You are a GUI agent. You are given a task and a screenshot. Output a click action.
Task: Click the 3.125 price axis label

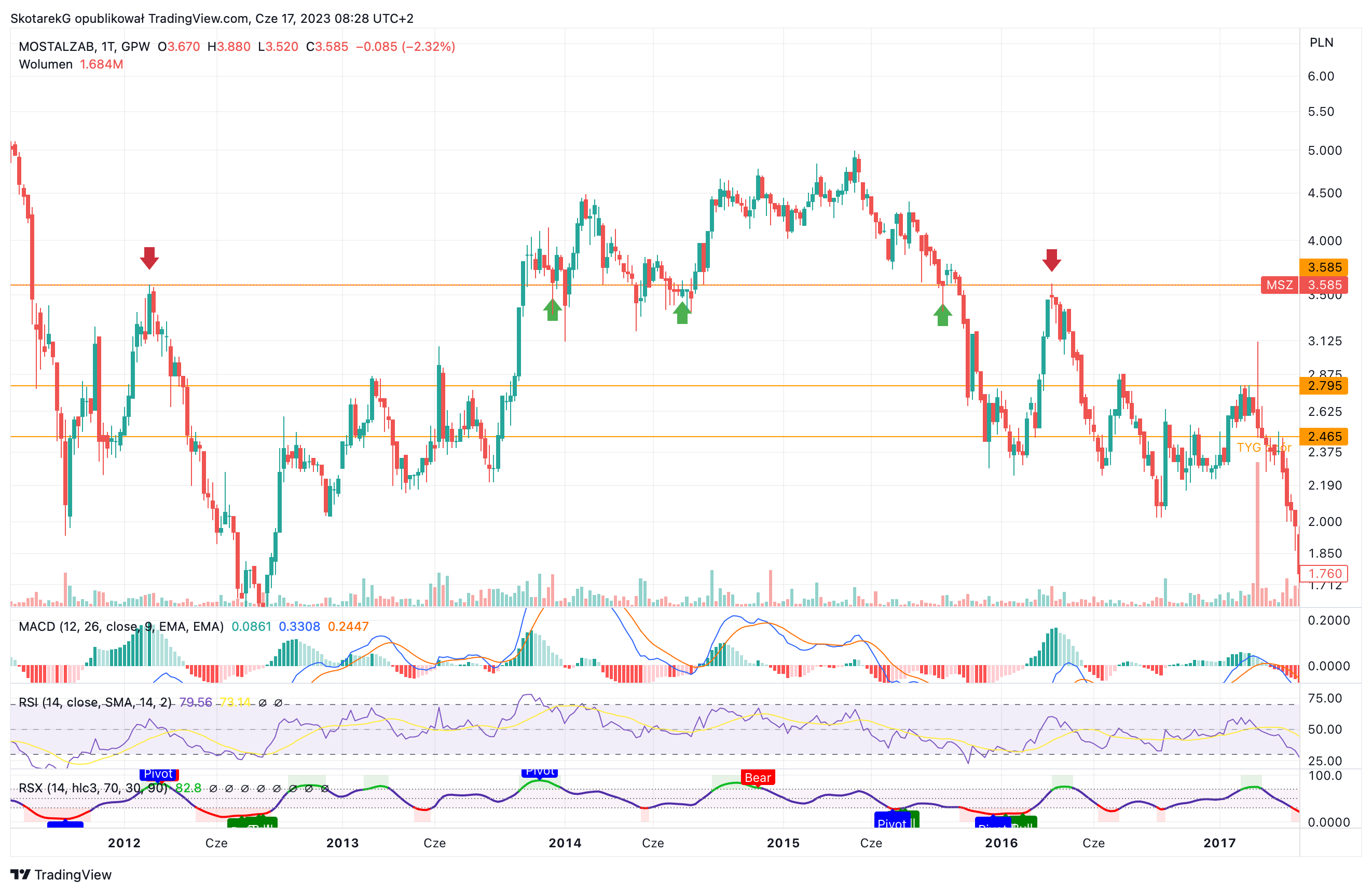click(x=1325, y=341)
